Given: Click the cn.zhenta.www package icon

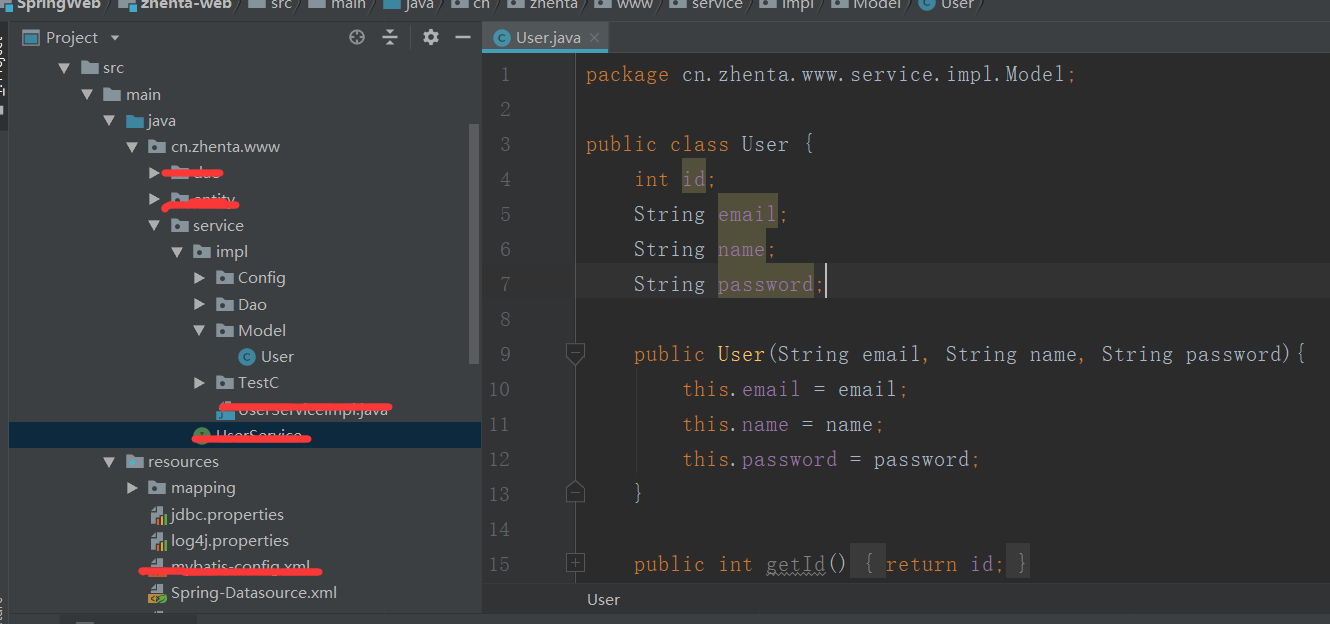Looking at the screenshot, I should 157,147.
